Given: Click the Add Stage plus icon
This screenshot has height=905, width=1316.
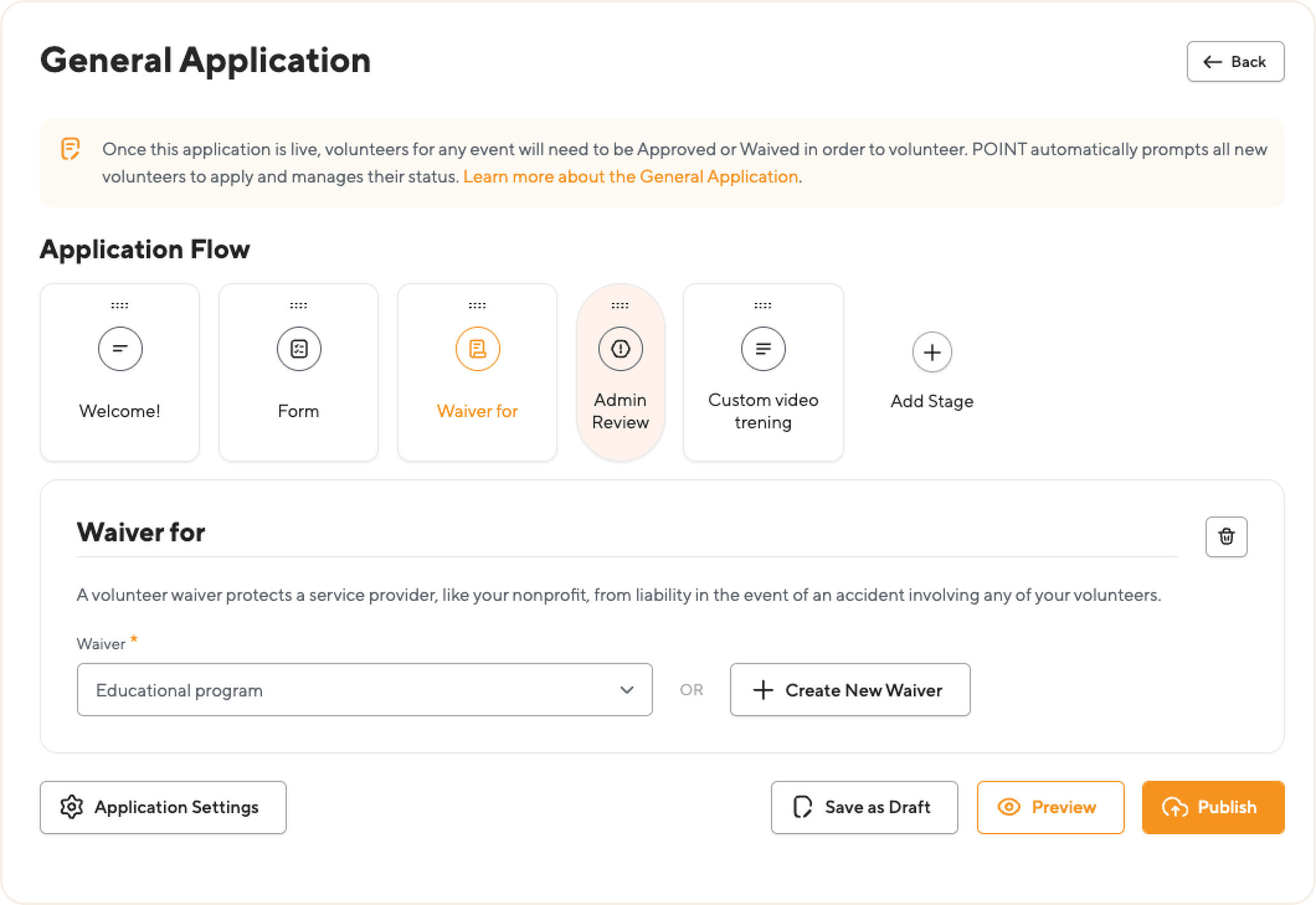Looking at the screenshot, I should 932,352.
